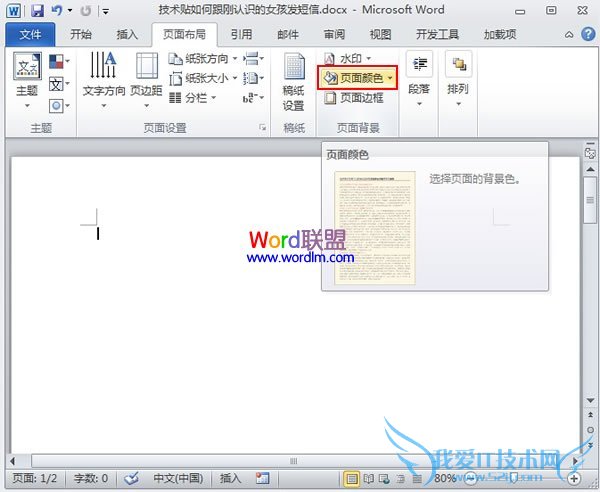
Task: Open the theme colors dropdown icon
Action: 59,61
